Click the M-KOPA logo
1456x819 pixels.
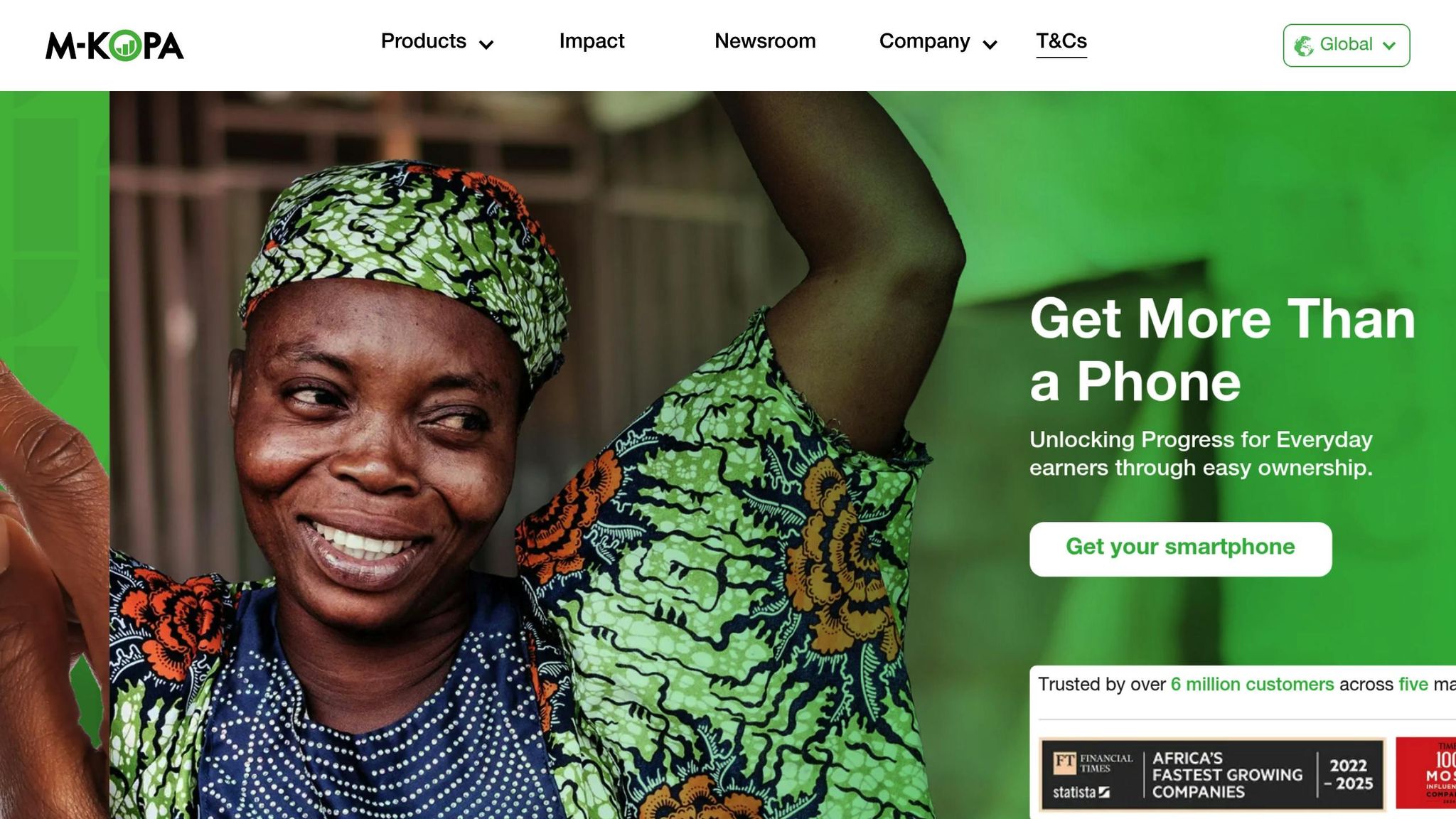(x=114, y=45)
